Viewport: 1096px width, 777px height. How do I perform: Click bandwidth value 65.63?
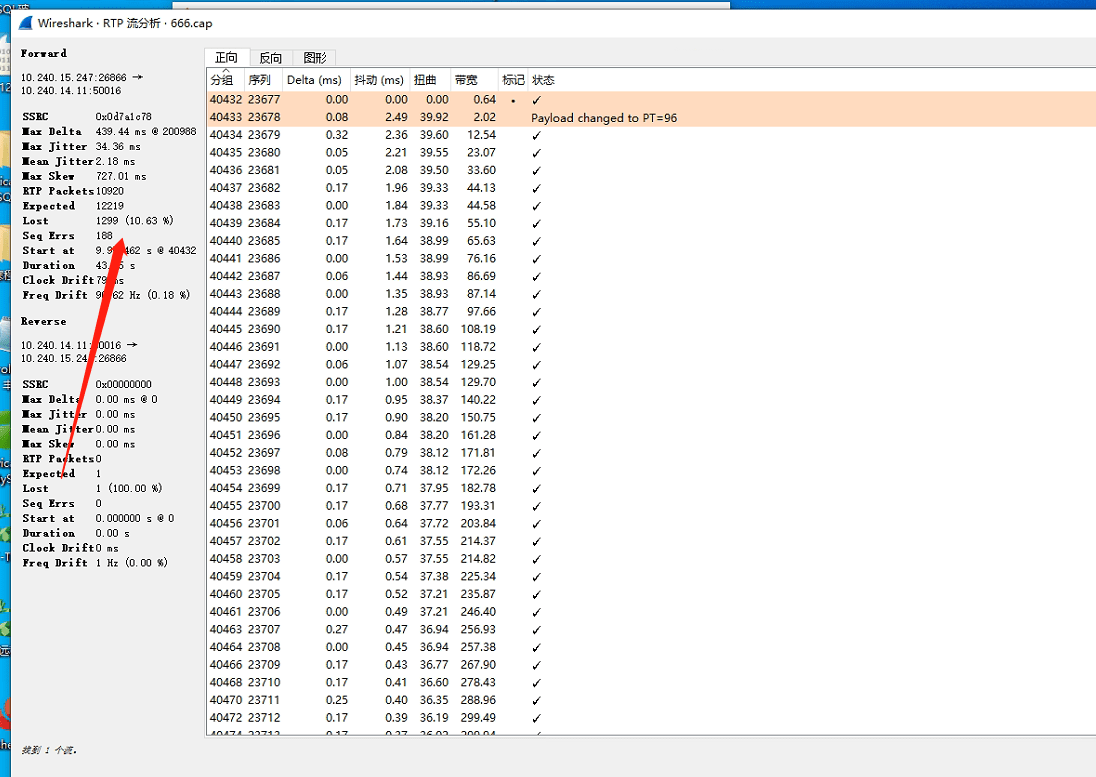(481, 240)
